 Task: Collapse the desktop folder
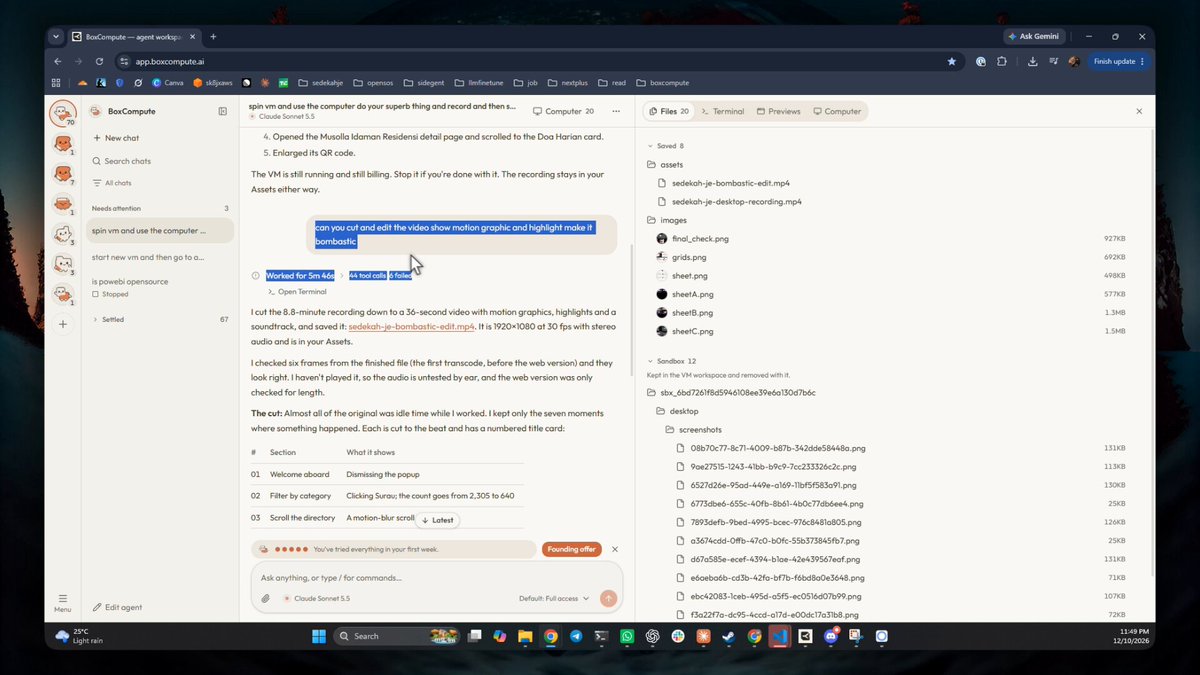pyautogui.click(x=677, y=411)
